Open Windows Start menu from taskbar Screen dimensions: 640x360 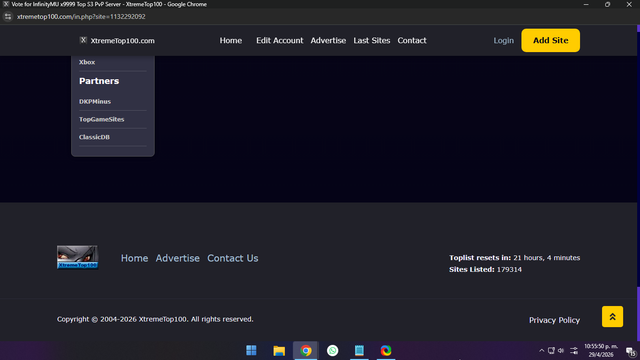coord(251,350)
